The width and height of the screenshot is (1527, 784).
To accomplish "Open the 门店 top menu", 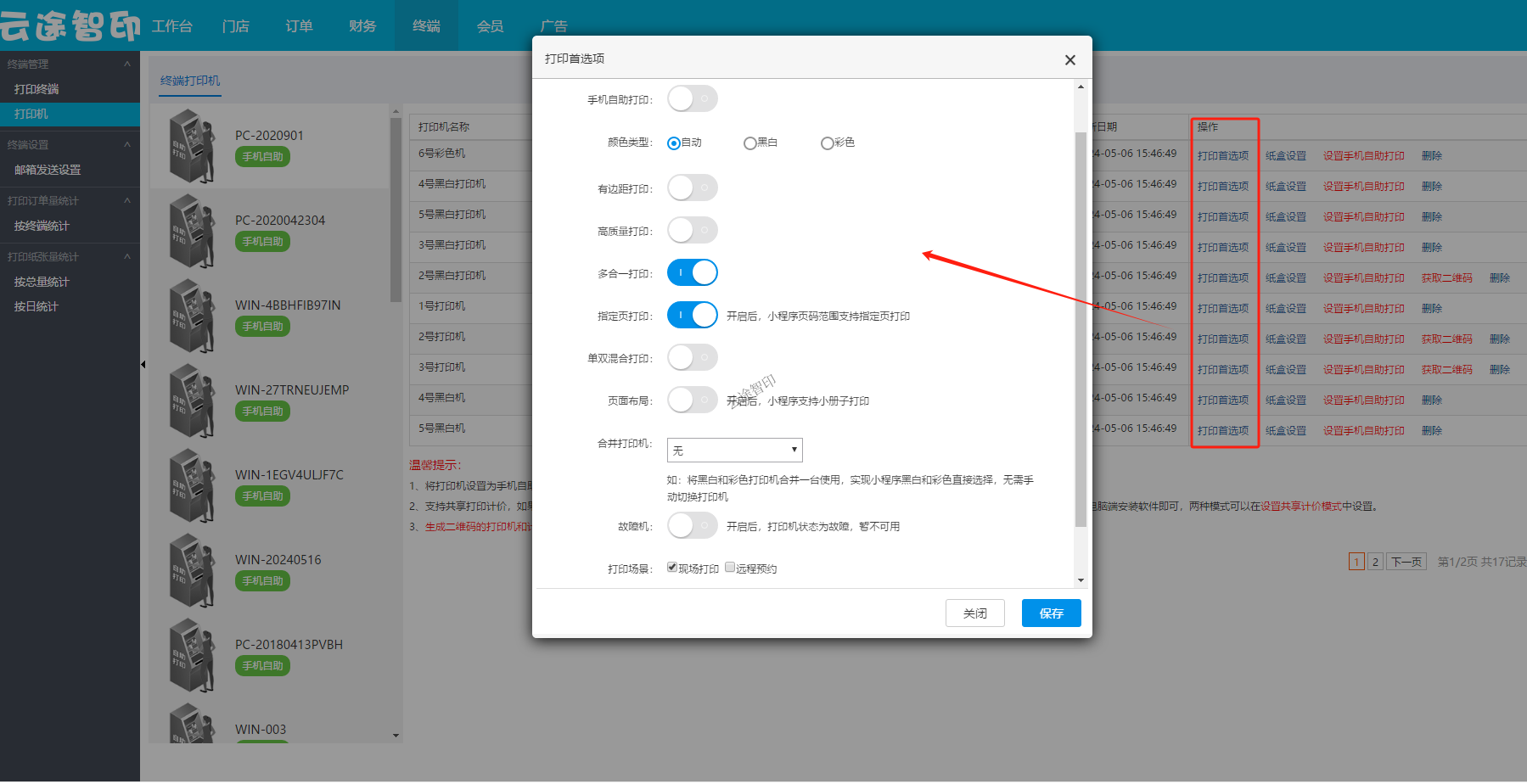I will 236,26.
